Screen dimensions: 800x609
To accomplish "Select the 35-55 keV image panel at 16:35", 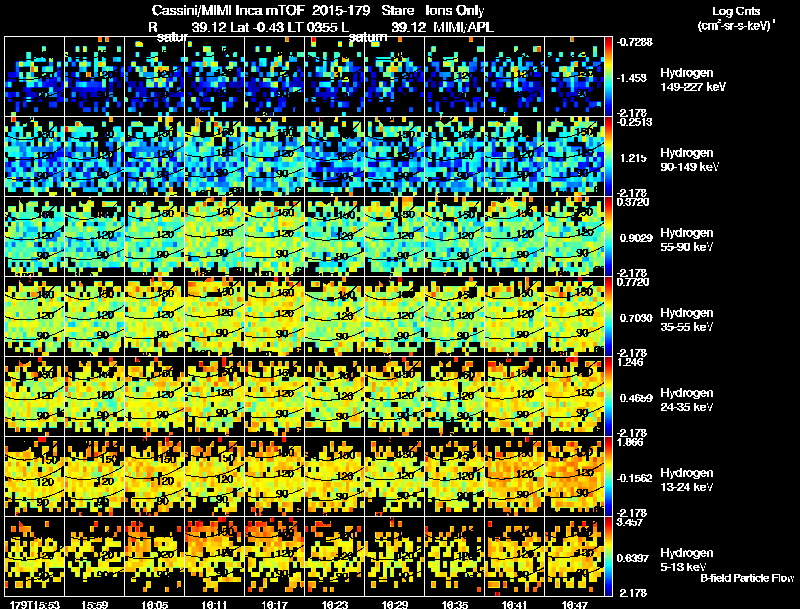I will [455, 317].
